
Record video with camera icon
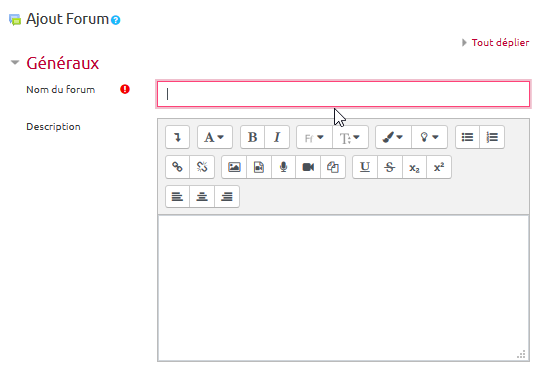[308, 167]
